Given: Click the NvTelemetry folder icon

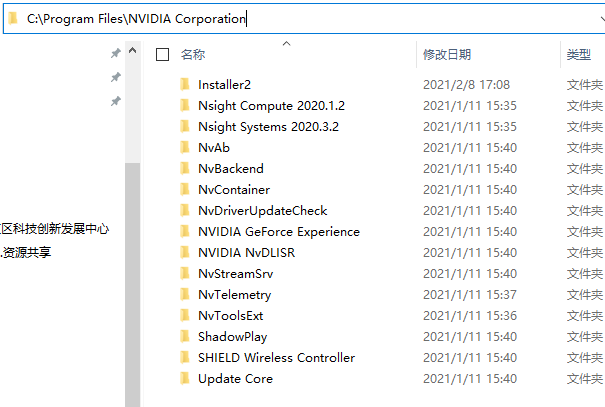Looking at the screenshot, I should pos(185,294).
